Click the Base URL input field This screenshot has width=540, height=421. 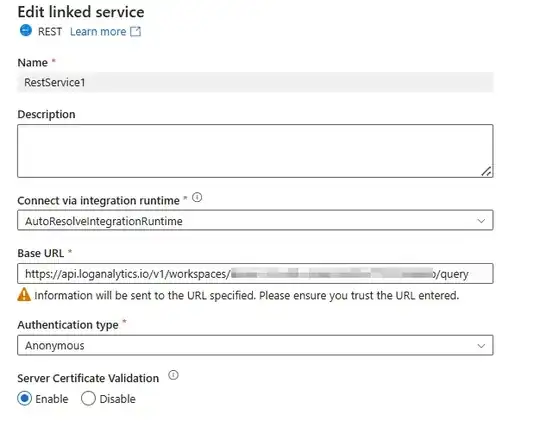click(x=255, y=274)
